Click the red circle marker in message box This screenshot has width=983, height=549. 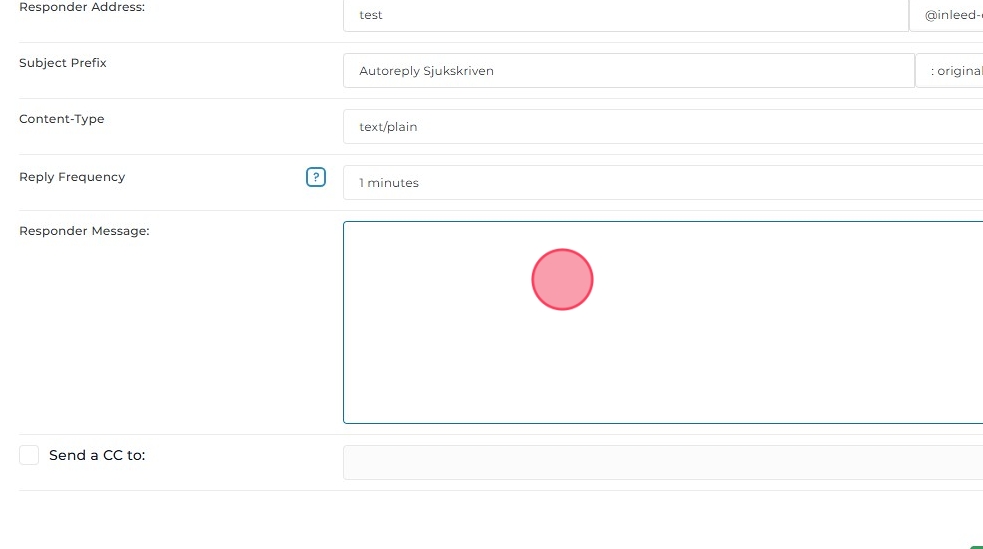pos(562,279)
